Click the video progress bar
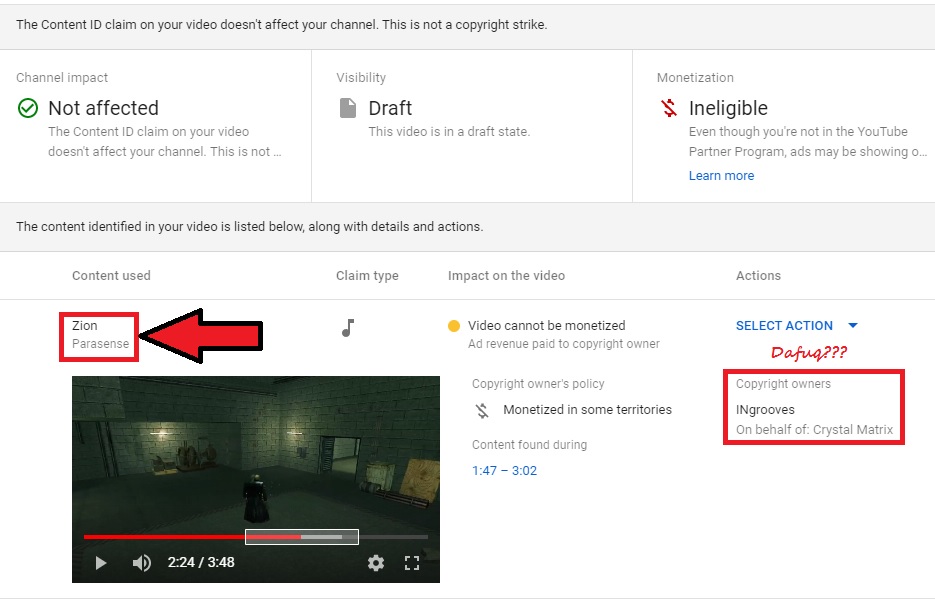The height and width of the screenshot is (599, 935). point(160,537)
